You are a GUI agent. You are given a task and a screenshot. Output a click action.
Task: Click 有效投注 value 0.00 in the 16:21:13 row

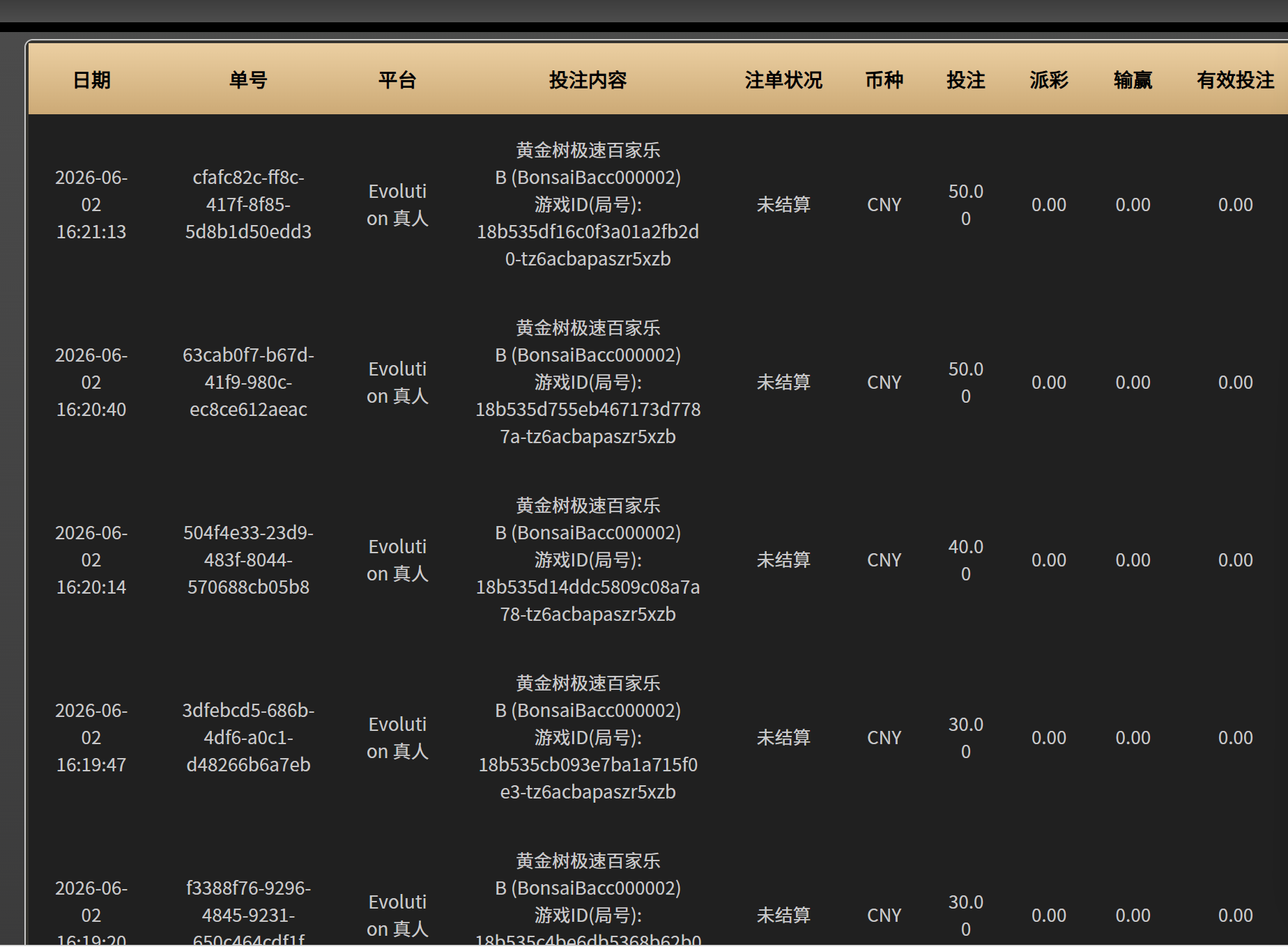pyautogui.click(x=1235, y=204)
